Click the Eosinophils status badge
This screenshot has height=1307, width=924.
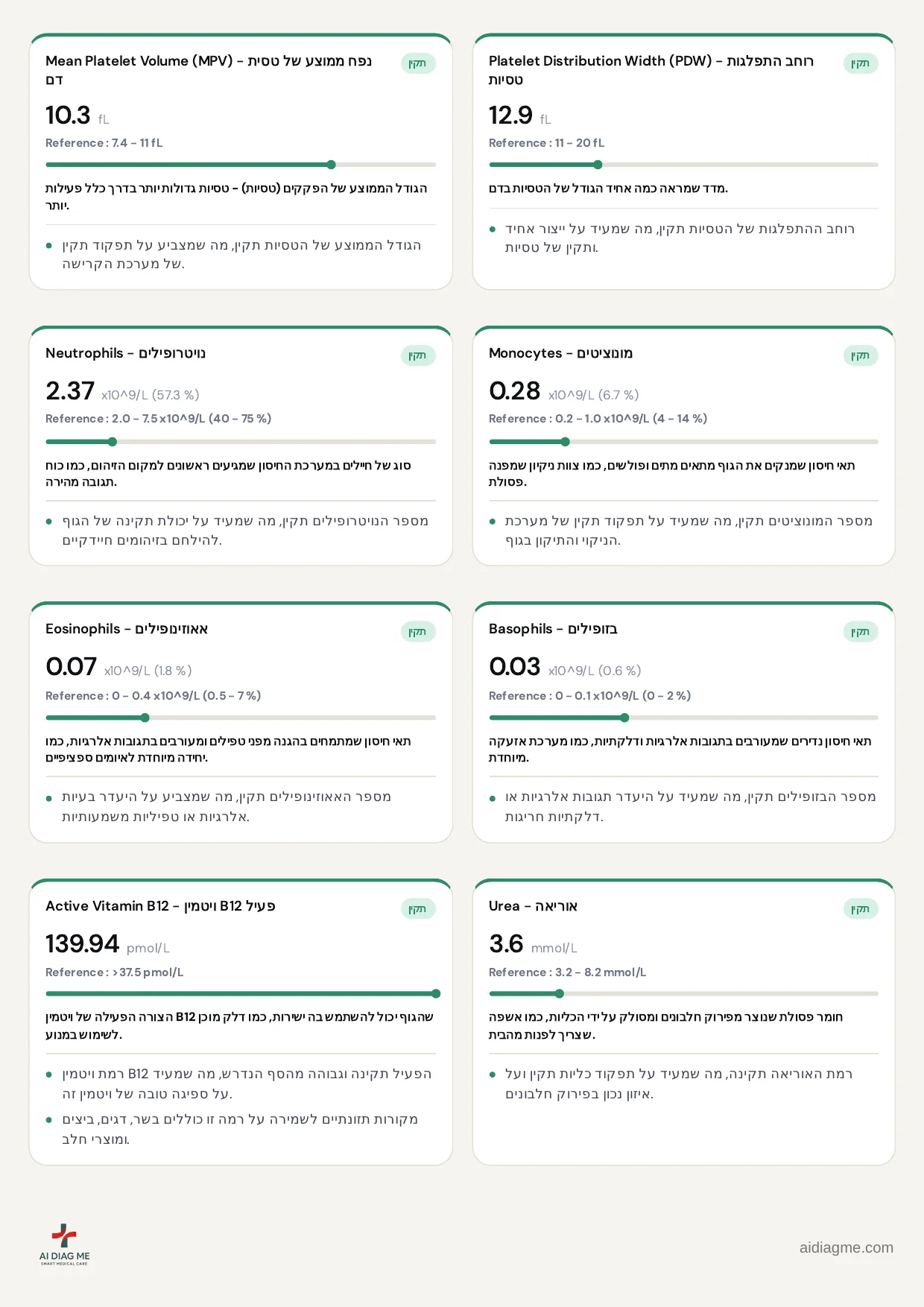(x=418, y=632)
